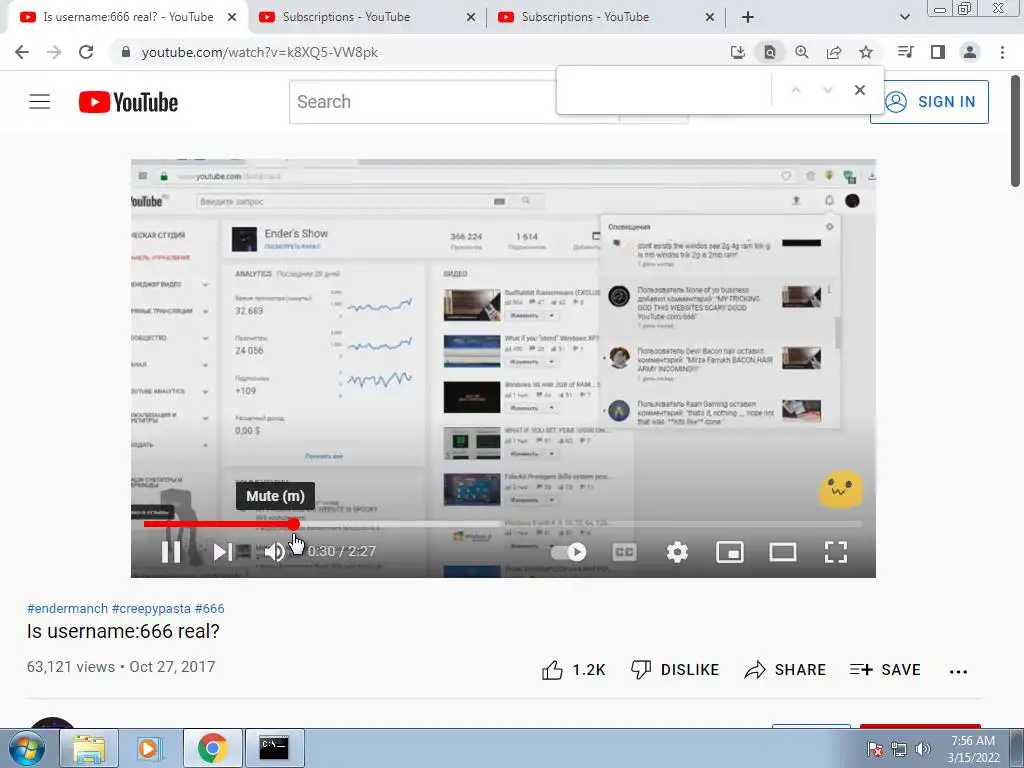Screen dimensions: 1024x768
Task: Go to next find result
Action: click(x=827, y=90)
